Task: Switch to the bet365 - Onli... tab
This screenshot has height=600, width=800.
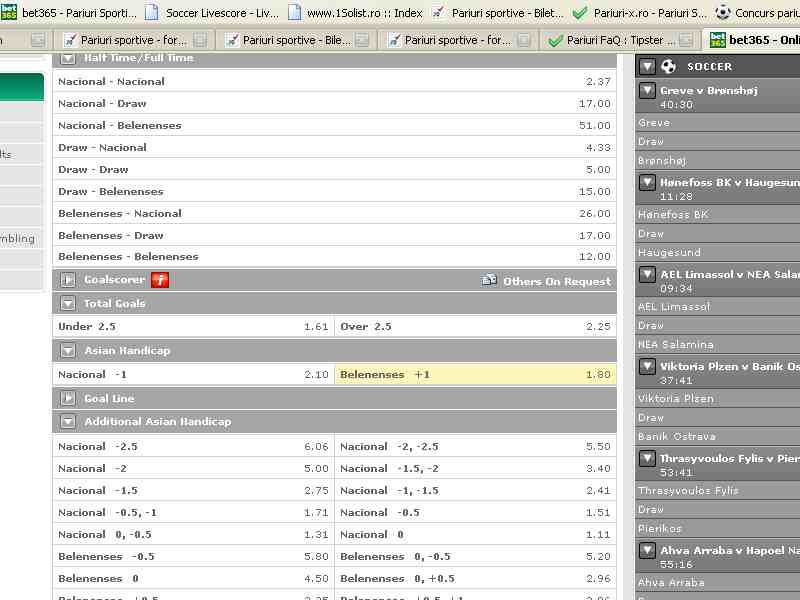Action: (752, 40)
